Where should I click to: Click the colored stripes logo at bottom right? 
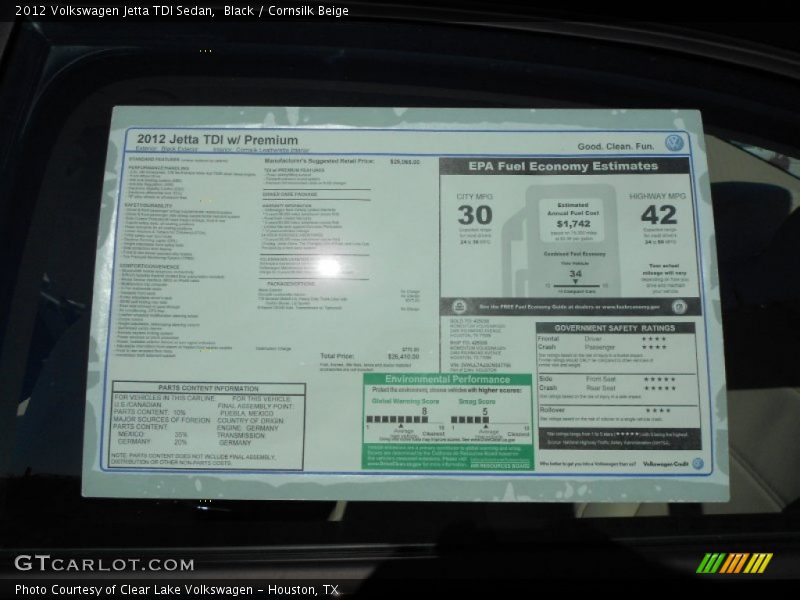734,563
